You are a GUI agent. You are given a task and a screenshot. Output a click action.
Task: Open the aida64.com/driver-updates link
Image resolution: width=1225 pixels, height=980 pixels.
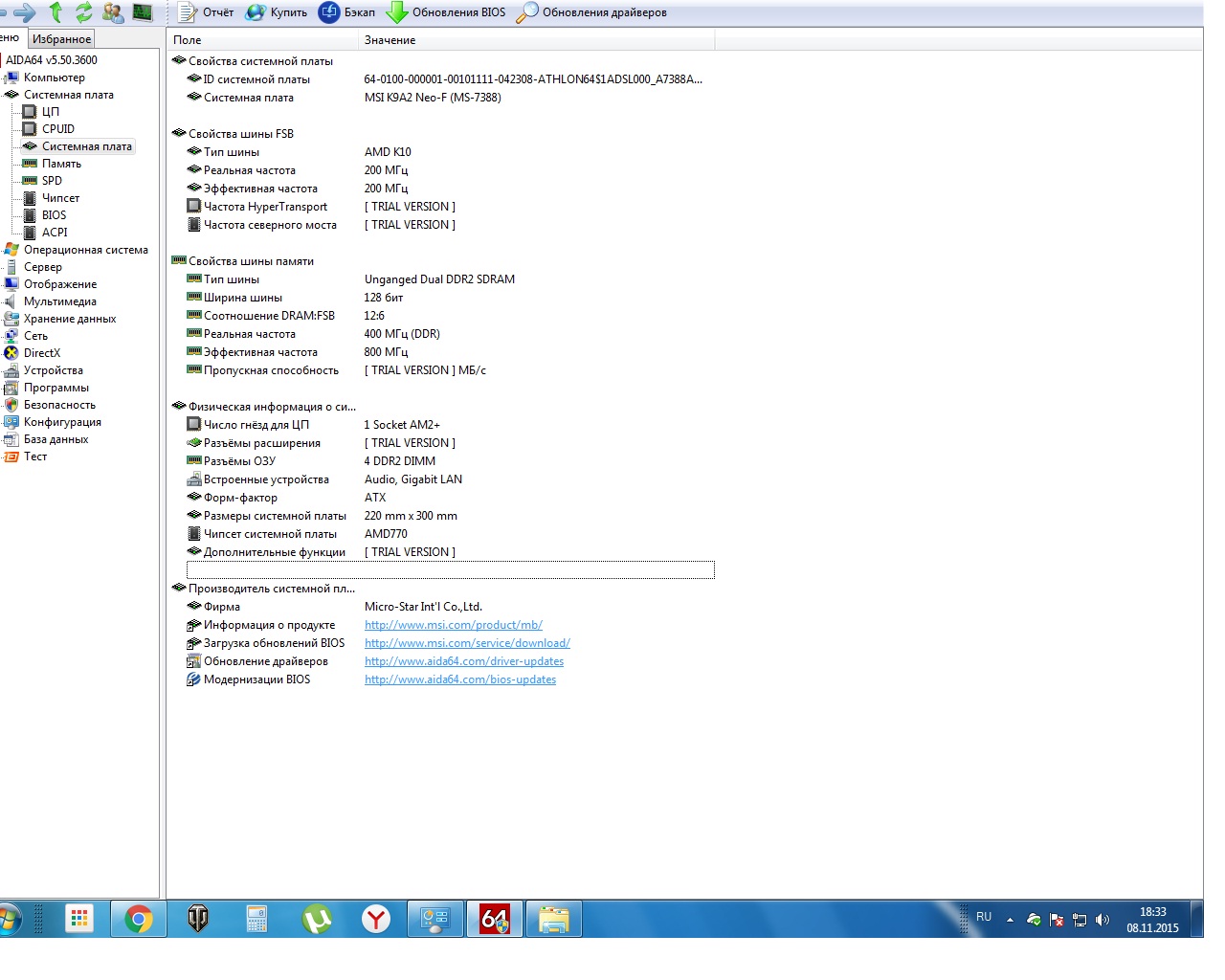(463, 661)
